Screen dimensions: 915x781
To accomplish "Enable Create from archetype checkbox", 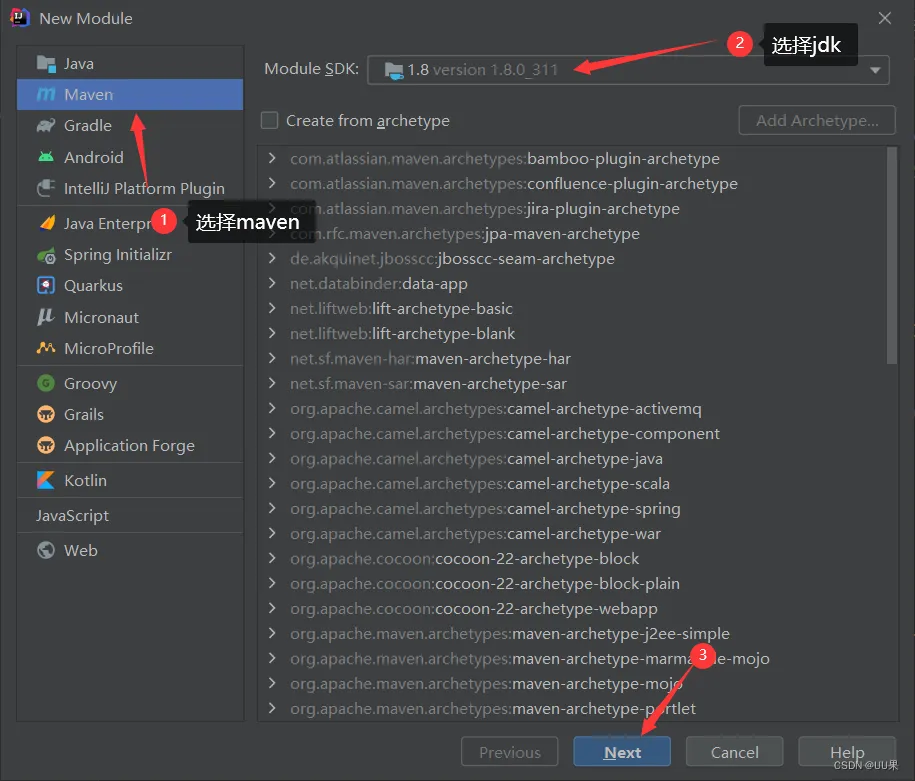I will coord(269,120).
